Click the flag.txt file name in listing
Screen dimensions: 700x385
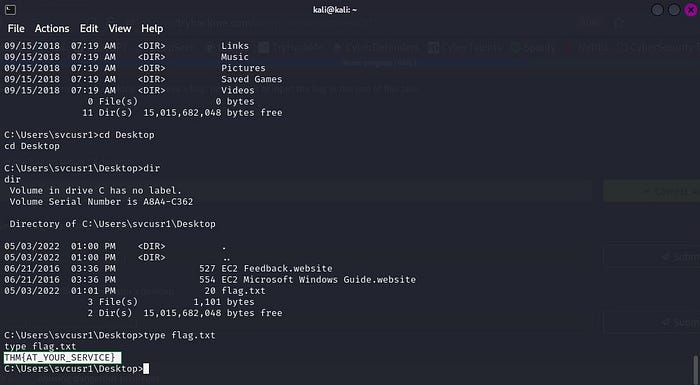[x=243, y=291]
